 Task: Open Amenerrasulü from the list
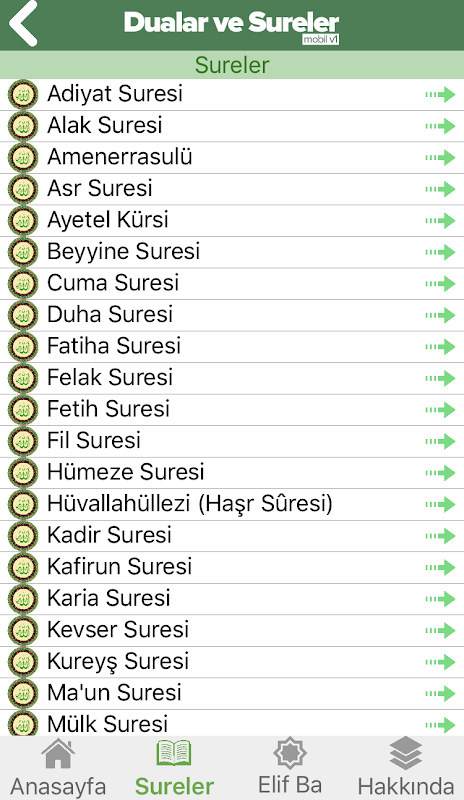click(232, 157)
